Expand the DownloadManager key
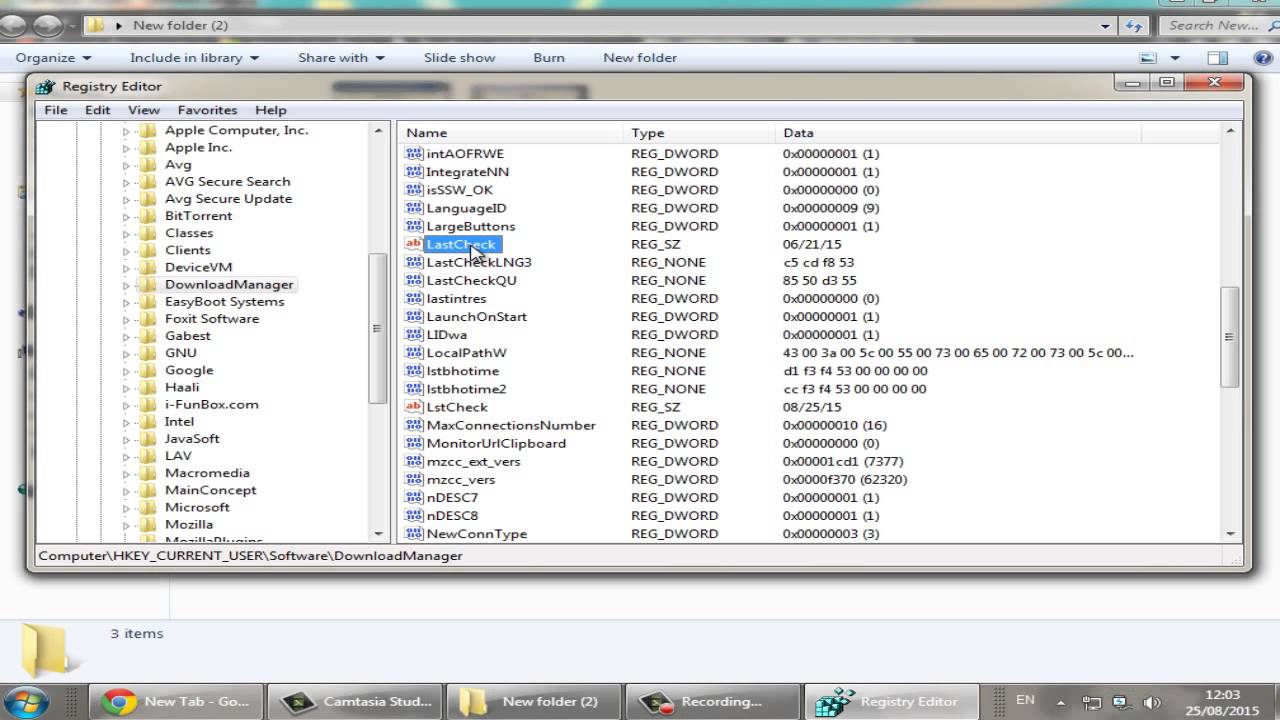 [126, 285]
